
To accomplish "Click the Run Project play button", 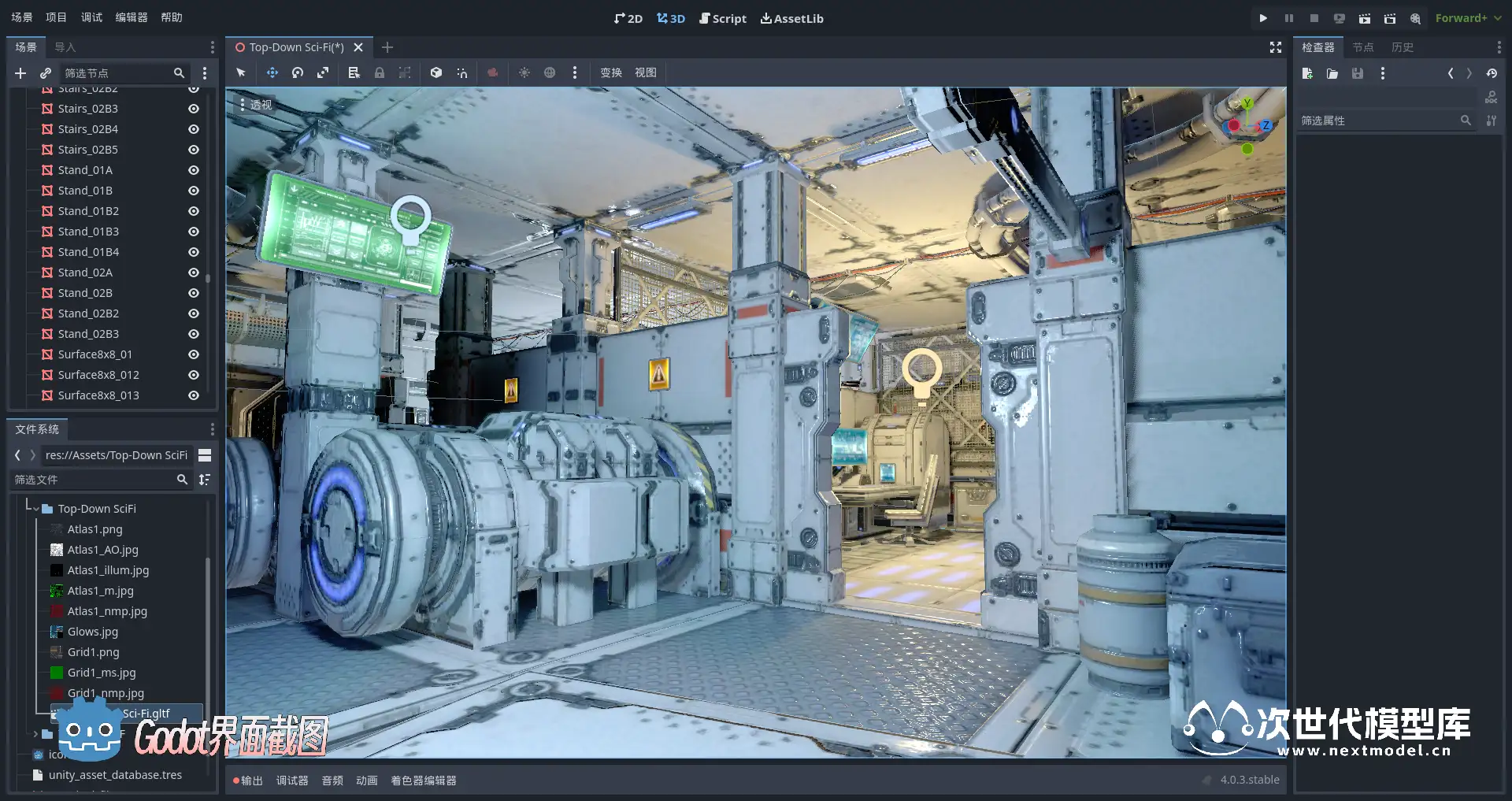I will click(x=1263, y=18).
